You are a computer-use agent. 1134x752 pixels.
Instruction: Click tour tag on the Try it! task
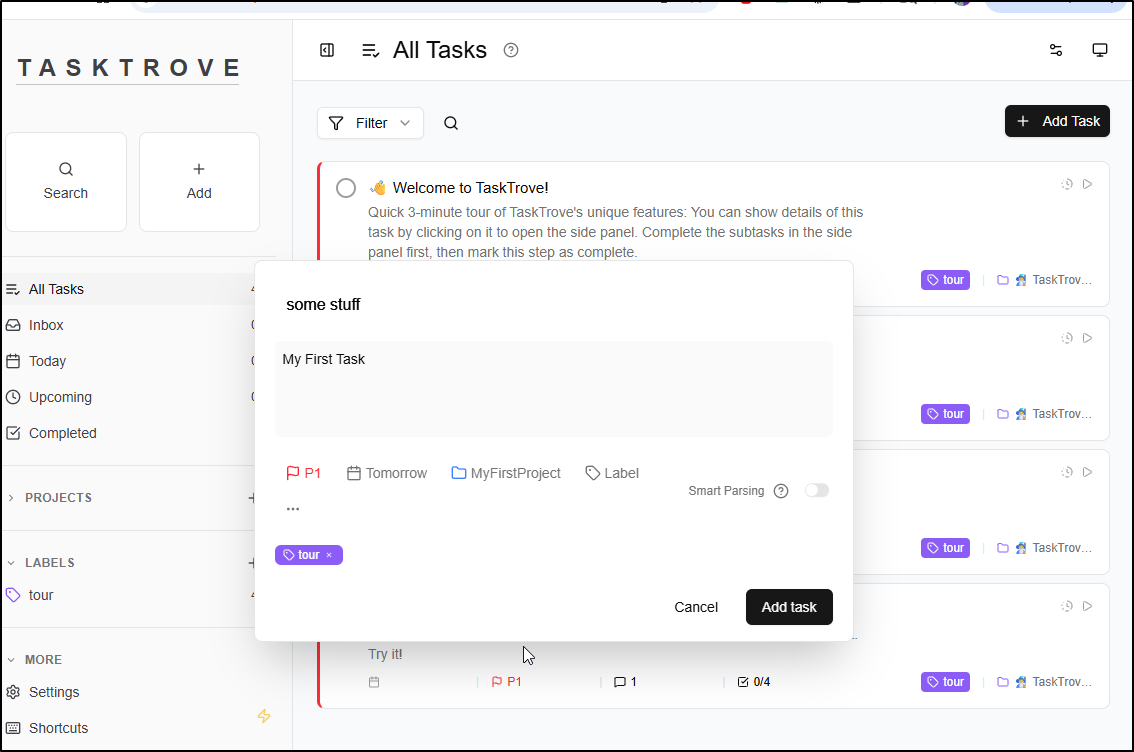pos(945,682)
